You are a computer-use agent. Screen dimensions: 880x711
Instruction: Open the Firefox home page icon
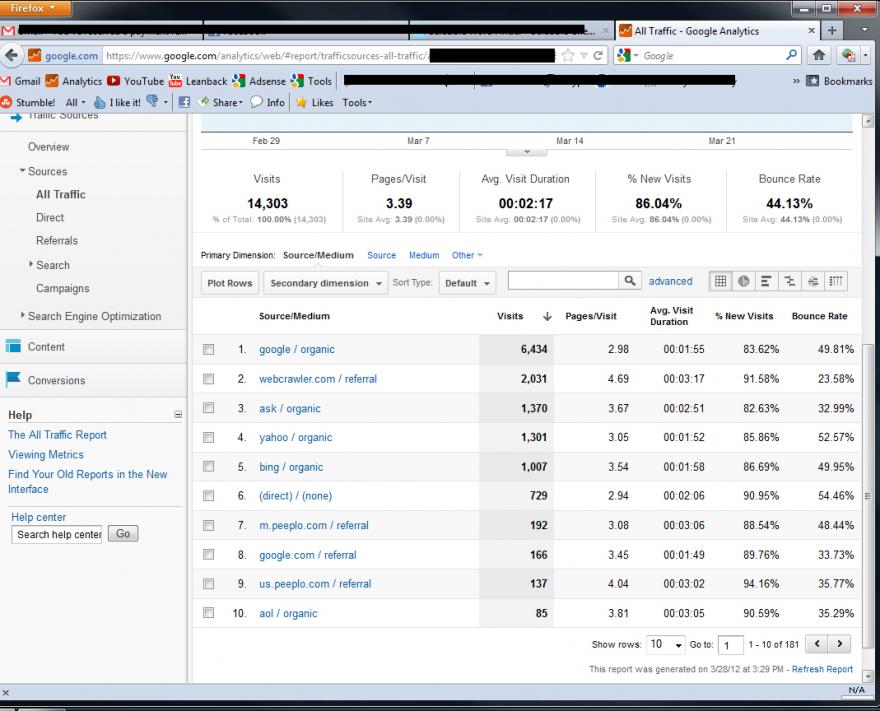click(819, 55)
